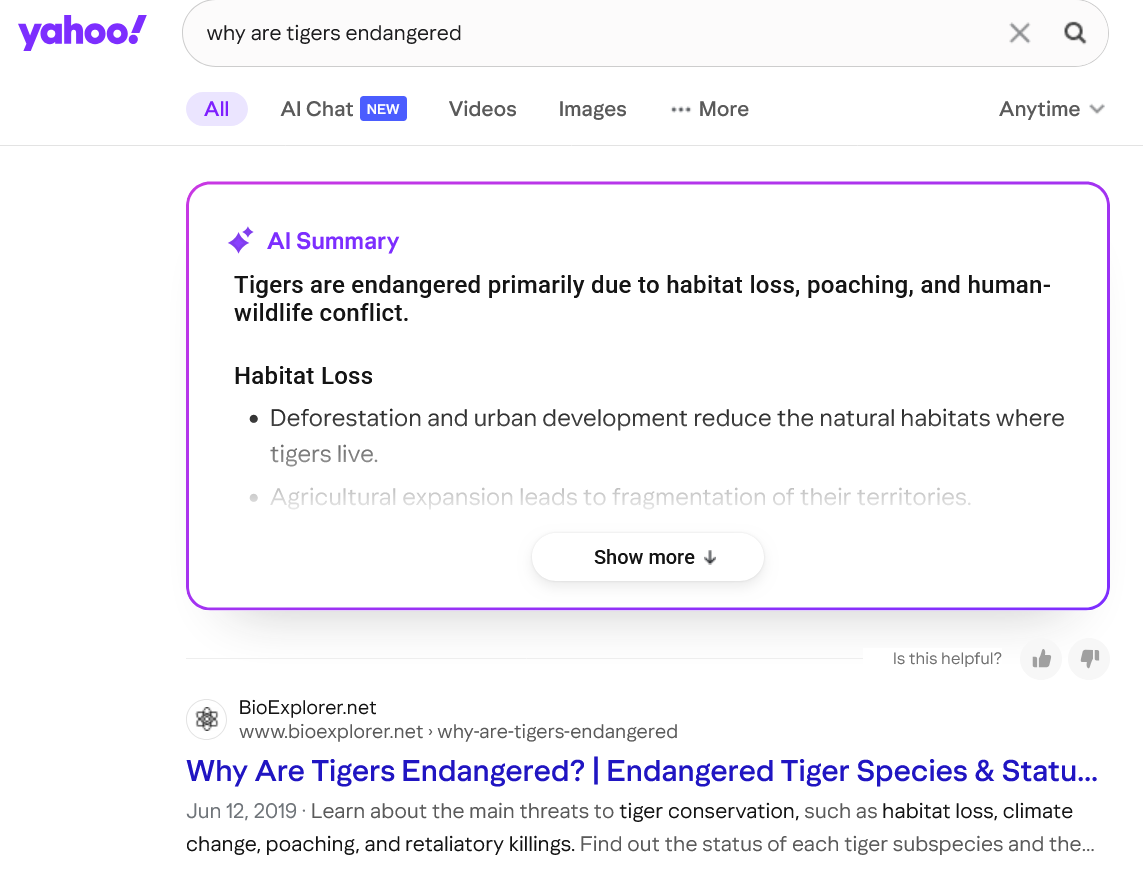This screenshot has height=892, width=1143.
Task: Select the All results tab
Action: pyautogui.click(x=216, y=109)
